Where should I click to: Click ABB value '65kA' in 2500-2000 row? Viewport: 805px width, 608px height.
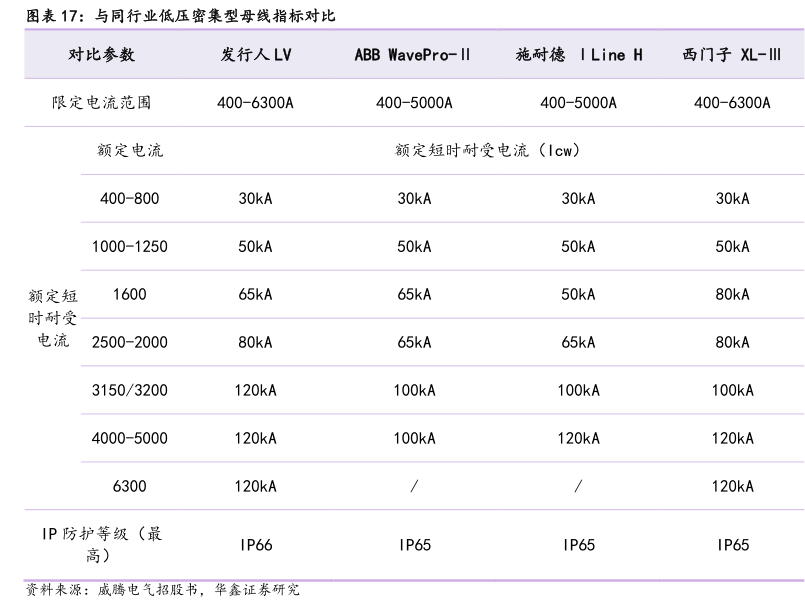[x=414, y=342]
